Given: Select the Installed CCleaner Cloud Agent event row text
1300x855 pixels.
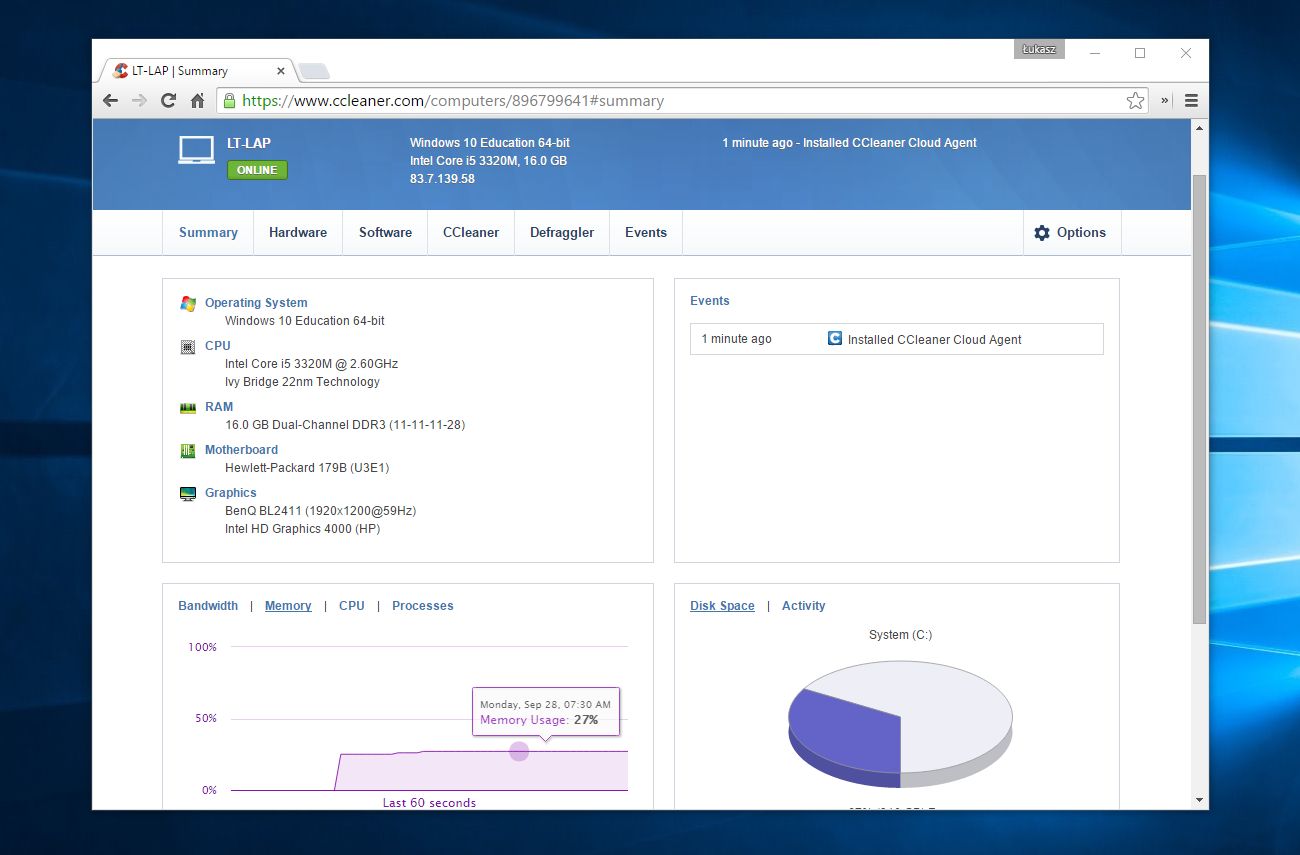Looking at the screenshot, I should [x=935, y=340].
